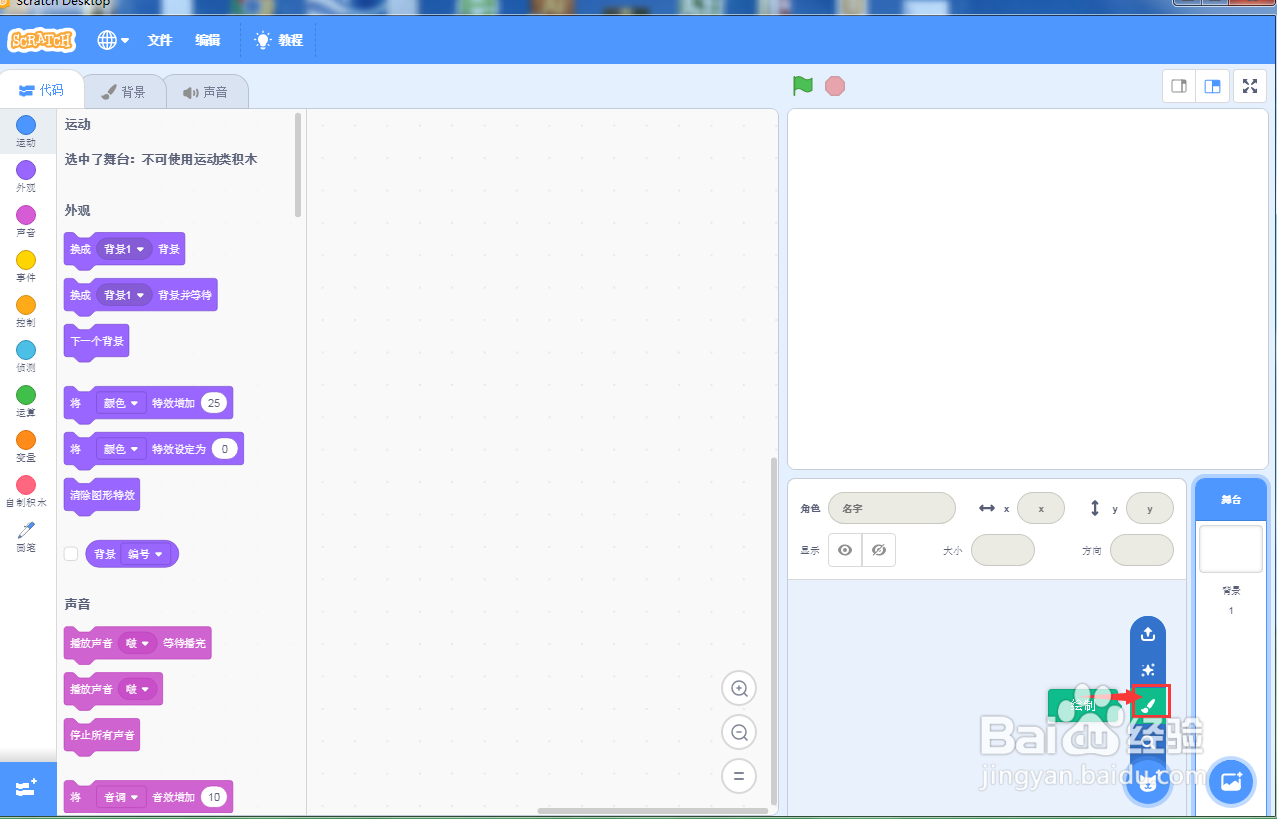Click the upload sprite icon
This screenshot has width=1277, height=819.
point(1147,633)
